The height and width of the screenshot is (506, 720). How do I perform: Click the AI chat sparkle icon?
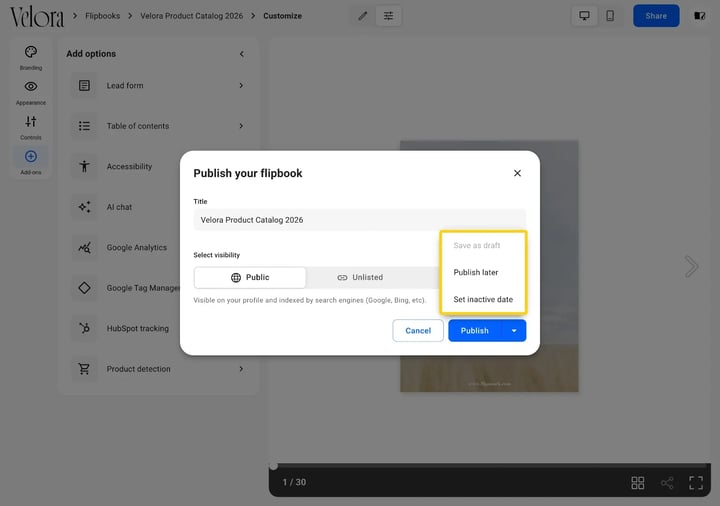pos(84,207)
